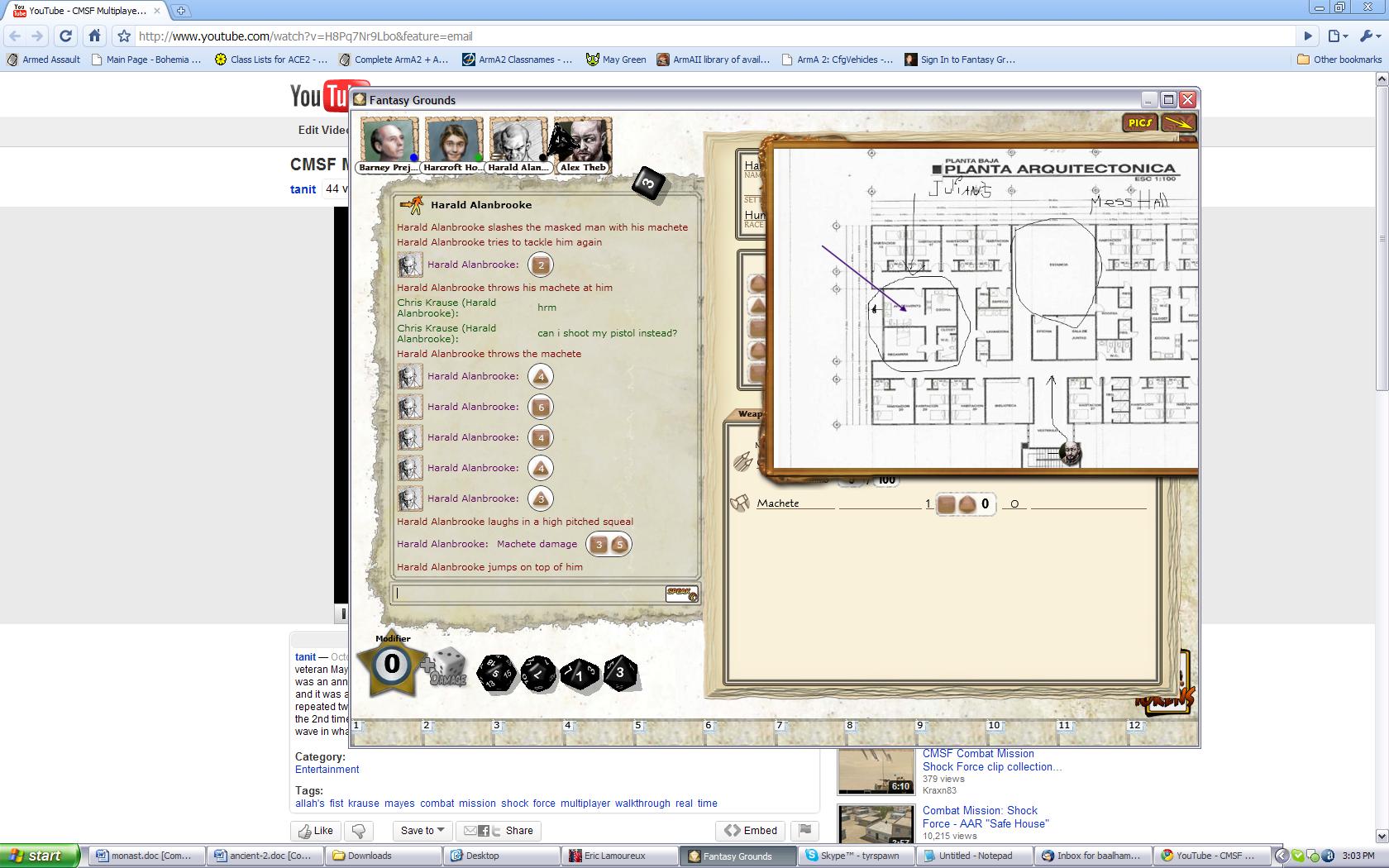Open the YouTube Save to dropdown

click(x=422, y=831)
